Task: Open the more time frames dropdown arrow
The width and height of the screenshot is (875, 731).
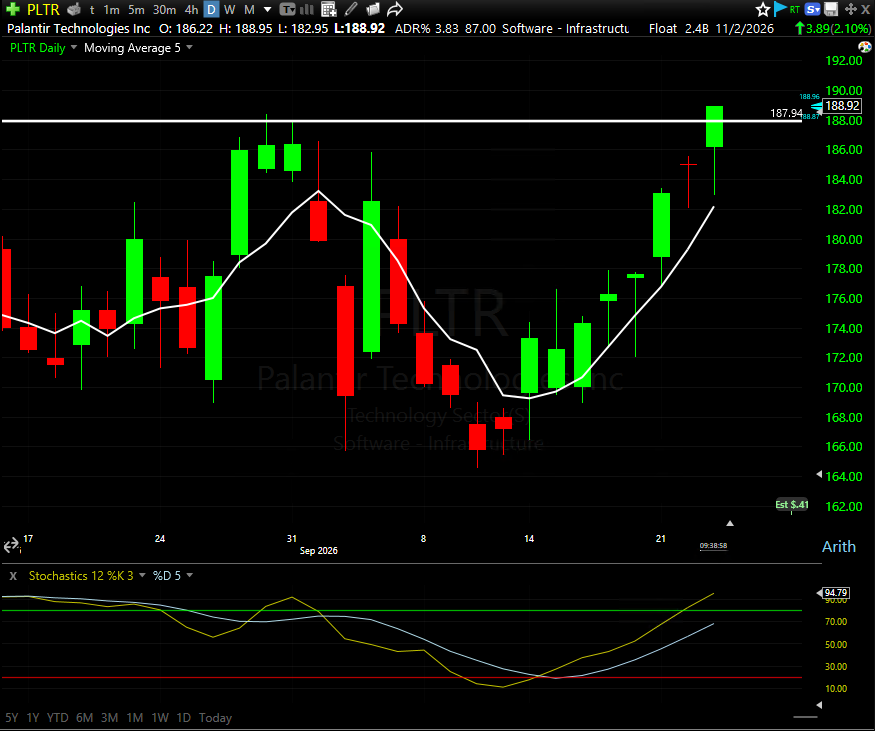Action: click(x=268, y=9)
